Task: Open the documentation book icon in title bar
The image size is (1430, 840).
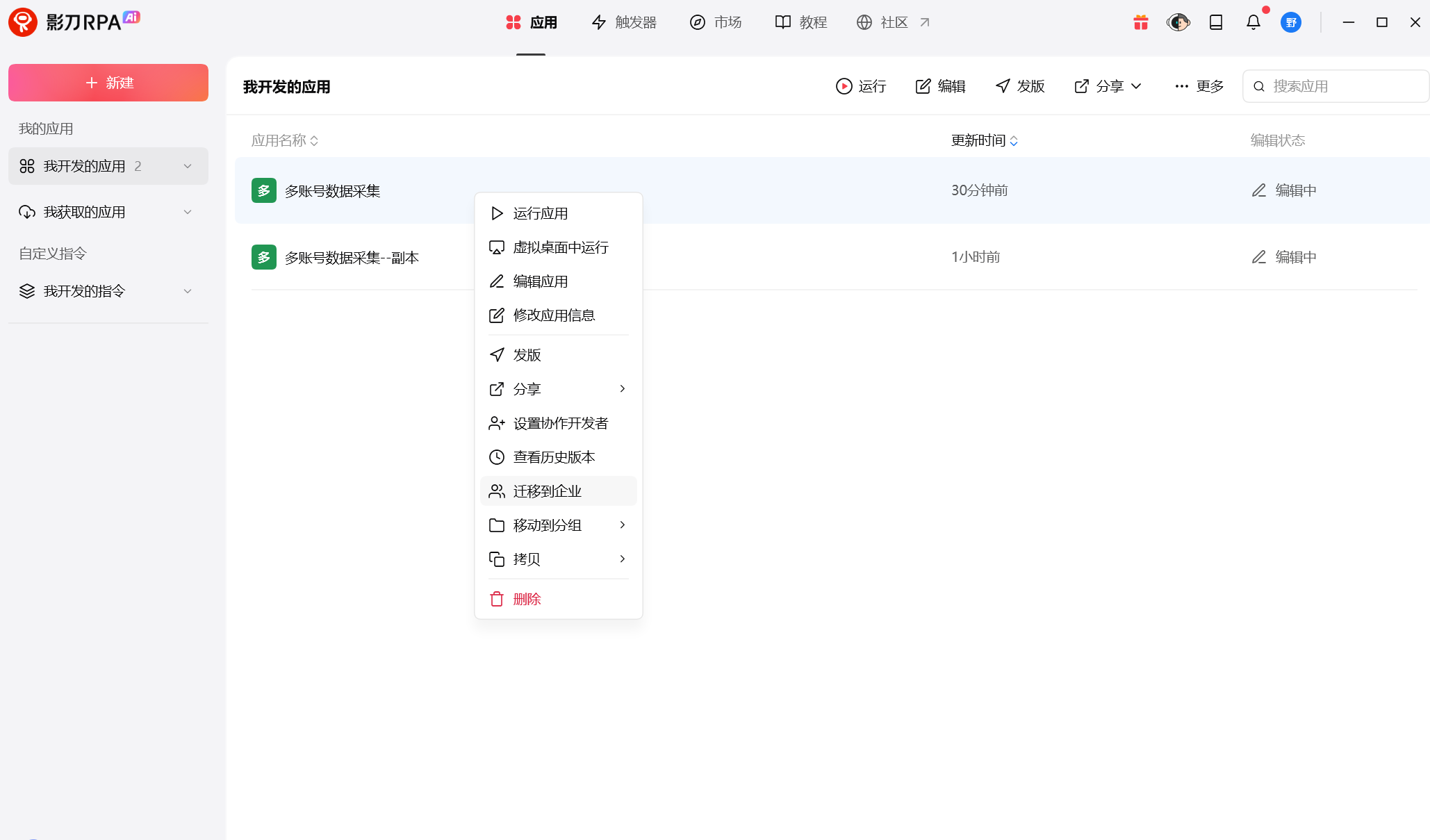Action: pos(1216,22)
